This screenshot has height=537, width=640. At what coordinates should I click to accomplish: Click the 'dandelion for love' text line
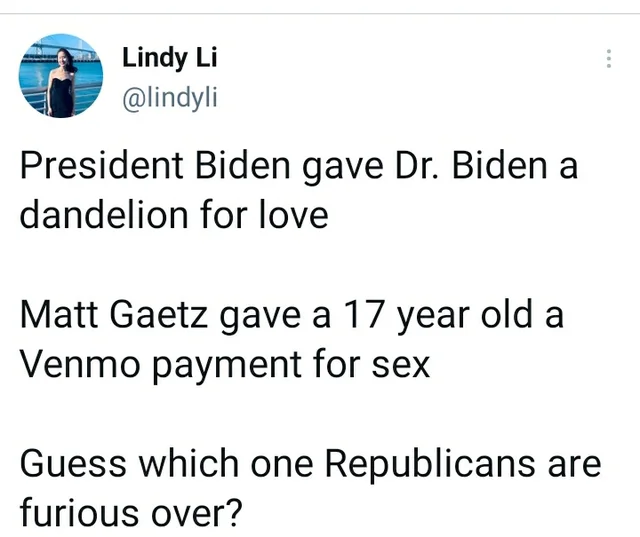174,215
